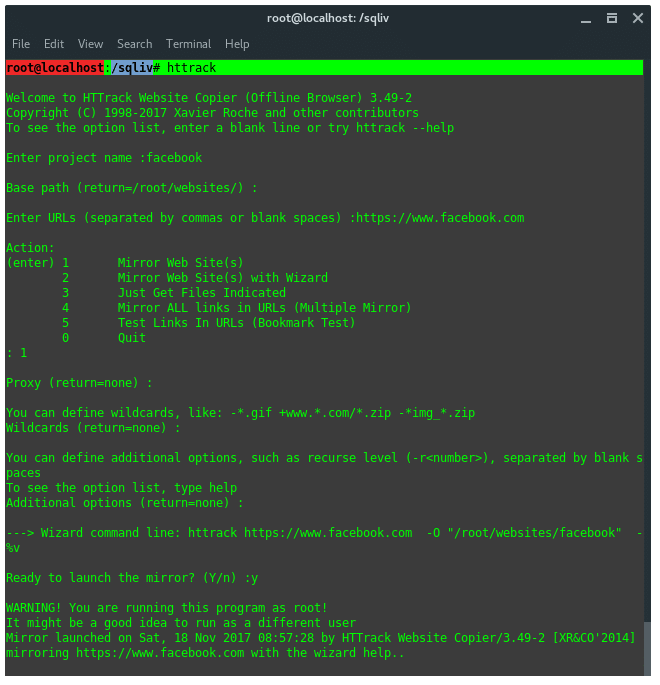This screenshot has width=660, height=685.
Task: Close the terminal window
Action: click(638, 18)
